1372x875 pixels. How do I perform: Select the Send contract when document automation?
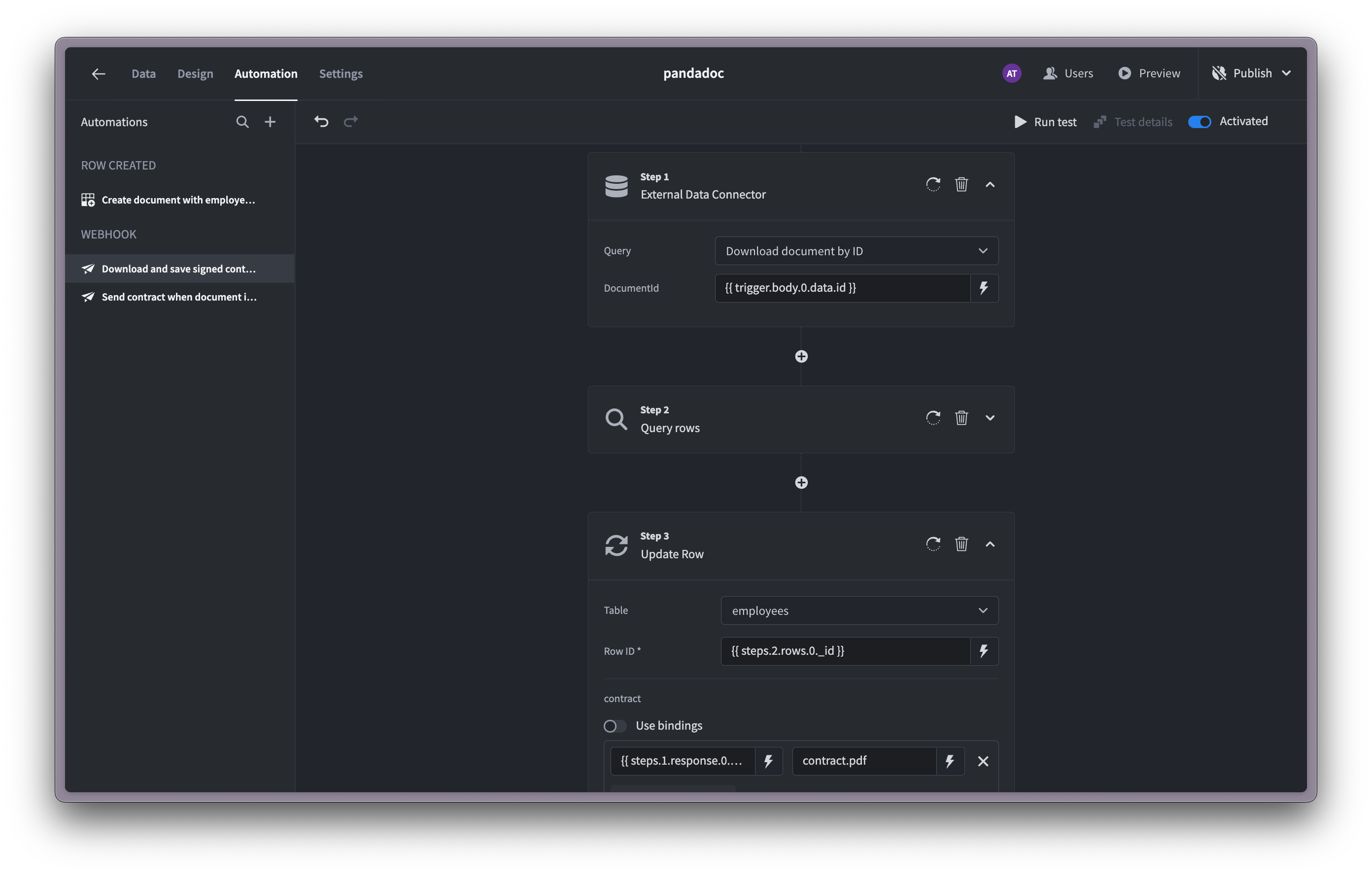(178, 296)
